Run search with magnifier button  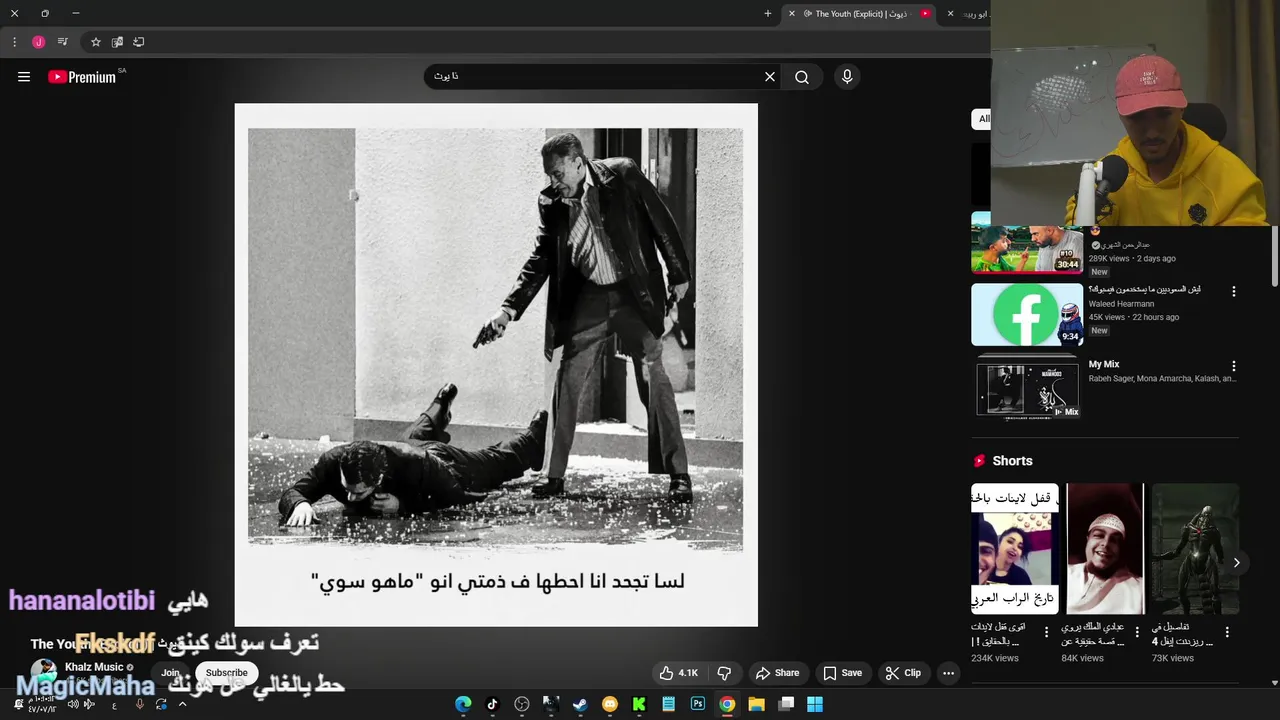pos(802,77)
